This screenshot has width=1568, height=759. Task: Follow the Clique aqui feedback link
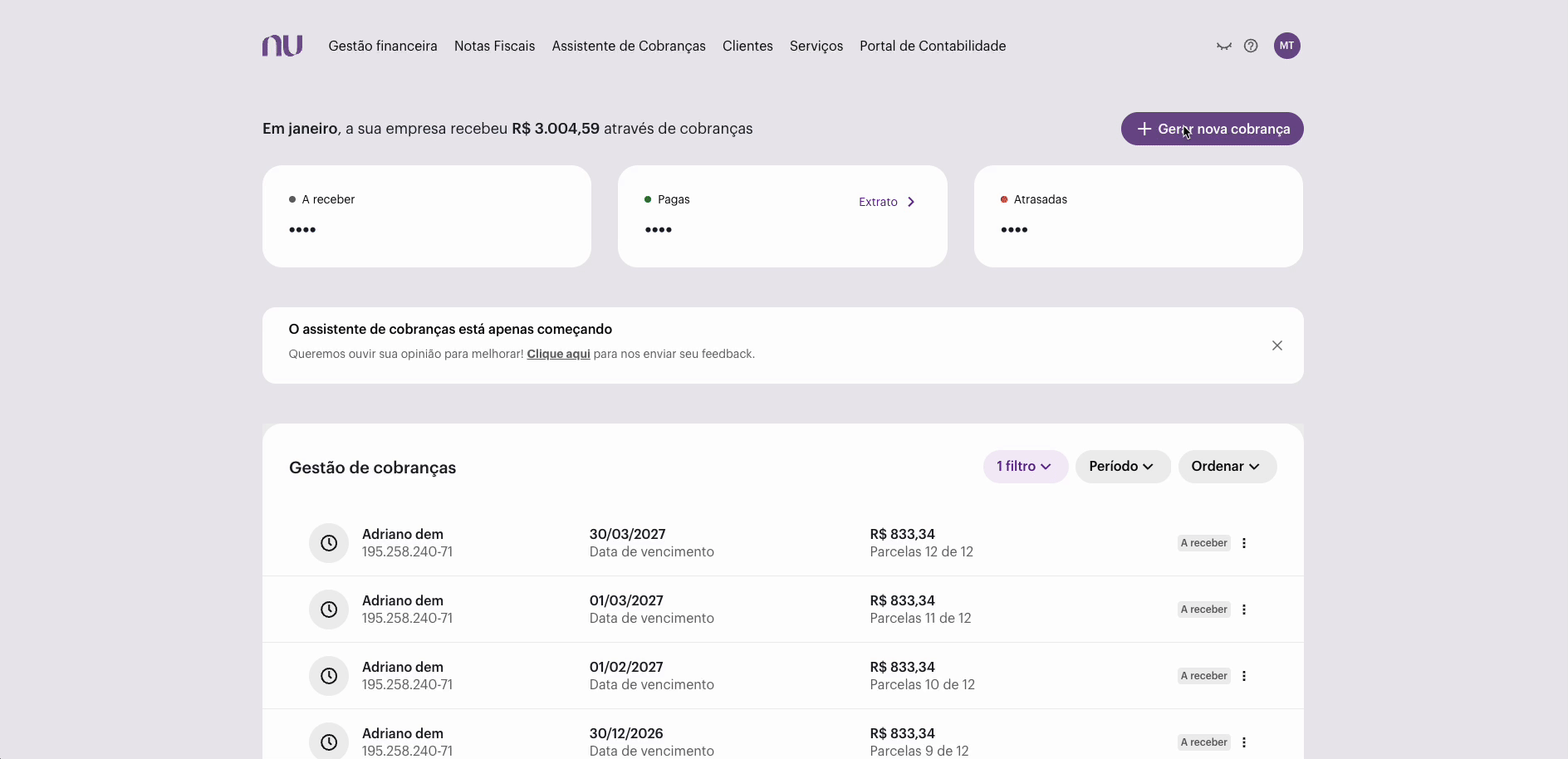click(x=559, y=354)
